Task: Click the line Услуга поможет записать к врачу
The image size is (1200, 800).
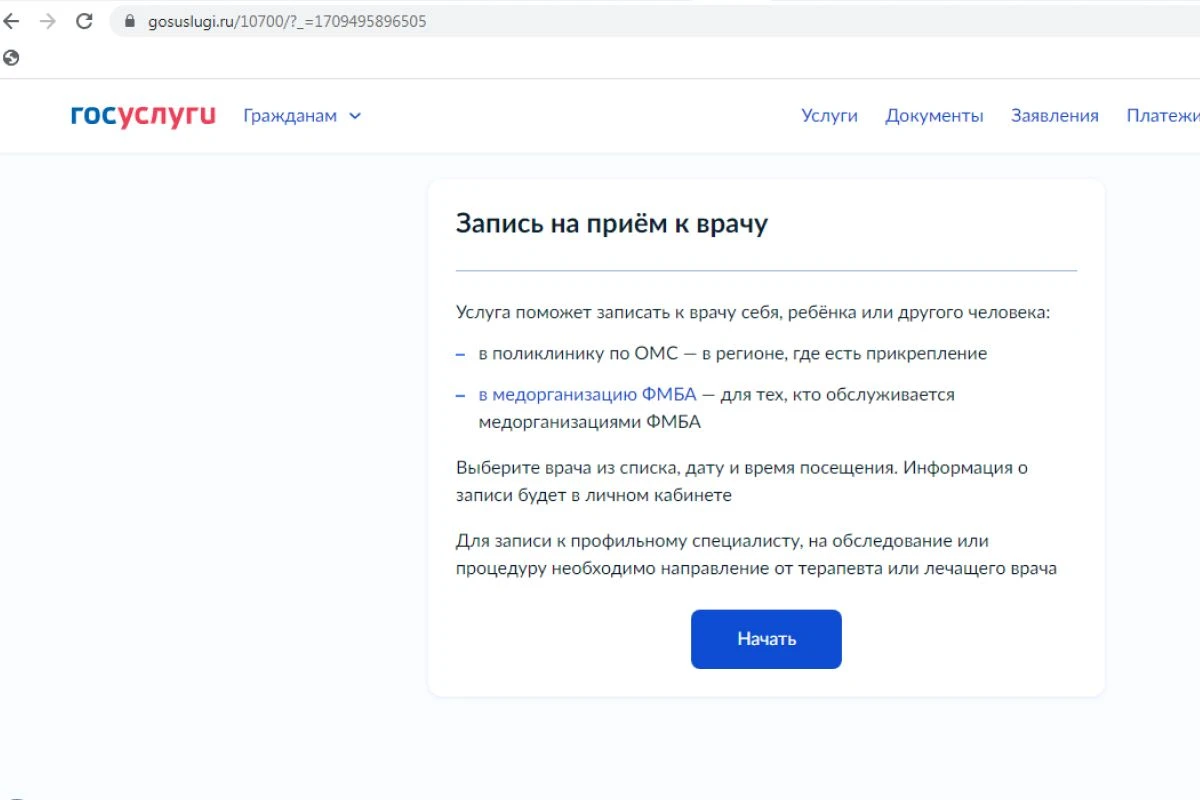Action: (754, 313)
